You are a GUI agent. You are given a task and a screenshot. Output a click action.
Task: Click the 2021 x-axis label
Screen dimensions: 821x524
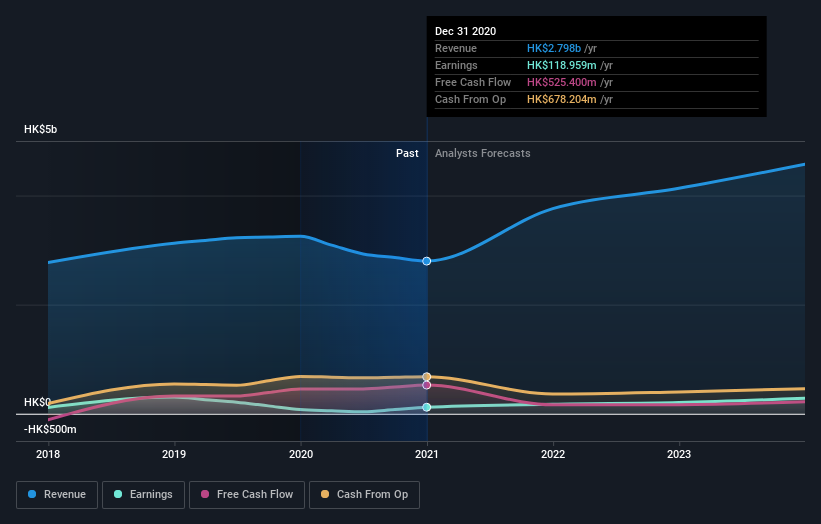tap(427, 454)
